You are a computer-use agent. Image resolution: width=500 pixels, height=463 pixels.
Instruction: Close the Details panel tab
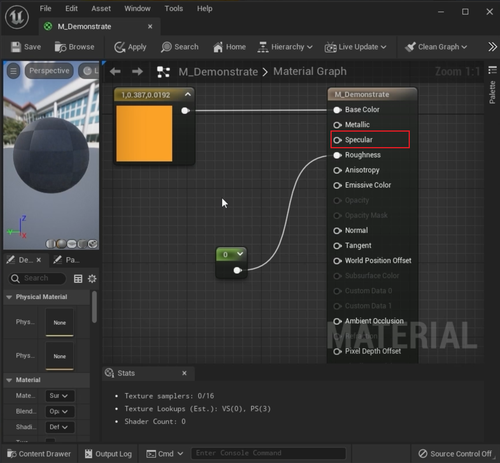[39, 260]
